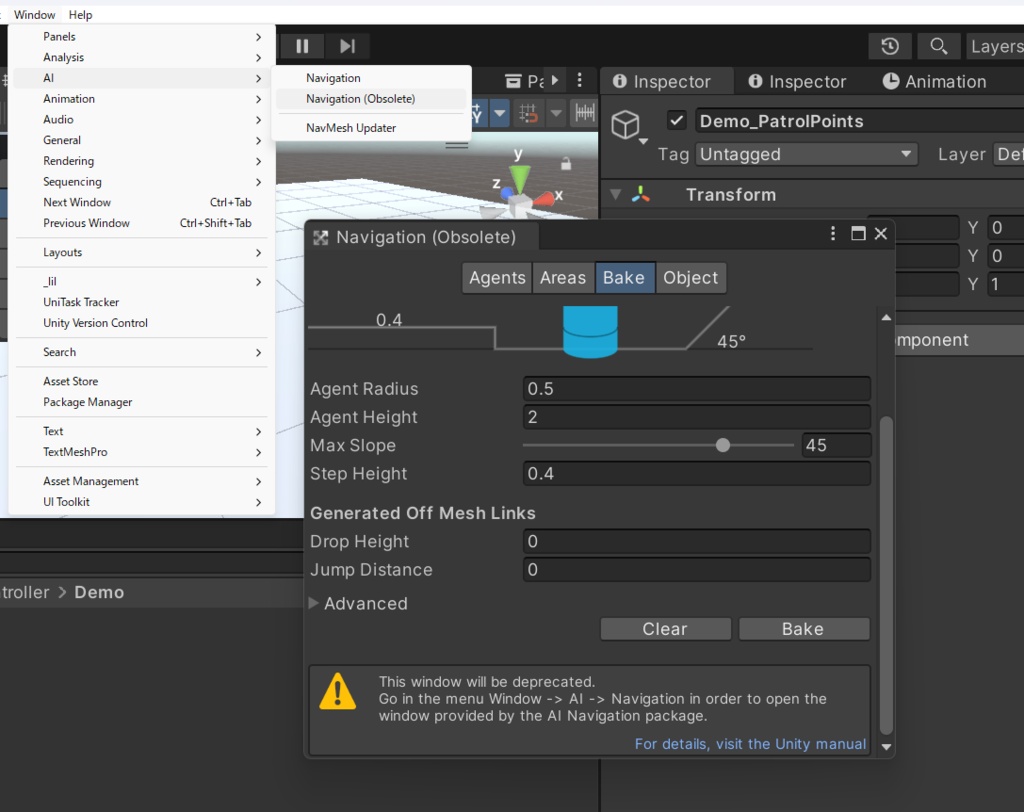This screenshot has height=812, width=1024.
Task: Open the search magnifier in the toolbar
Action: pyautogui.click(x=938, y=46)
